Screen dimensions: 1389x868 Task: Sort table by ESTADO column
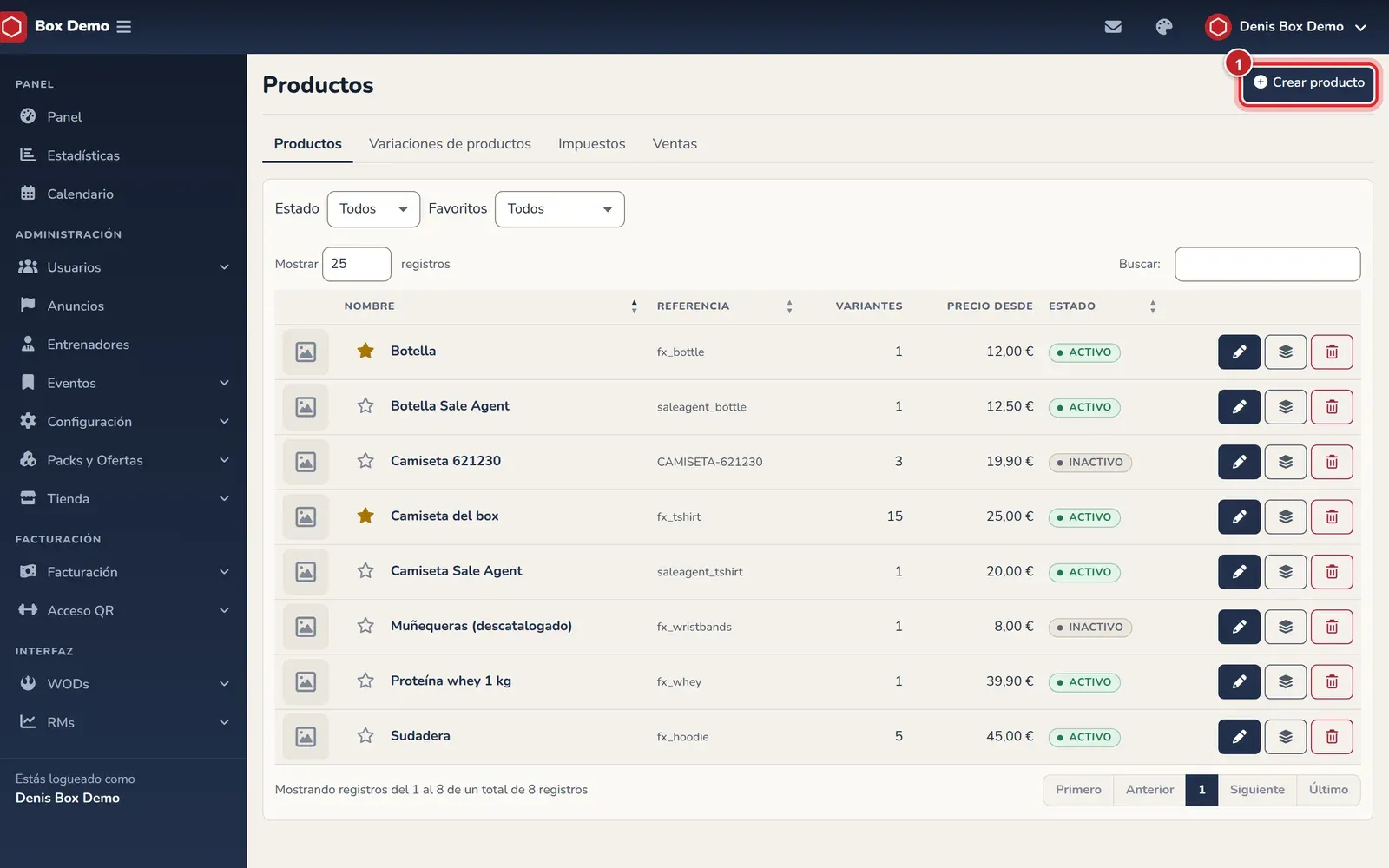point(1103,306)
